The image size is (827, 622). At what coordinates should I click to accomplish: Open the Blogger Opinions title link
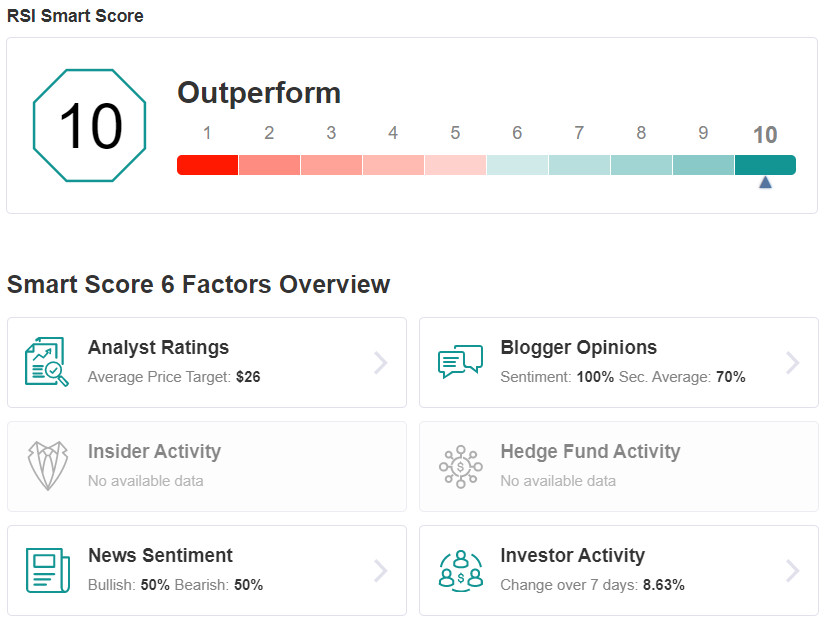579,347
